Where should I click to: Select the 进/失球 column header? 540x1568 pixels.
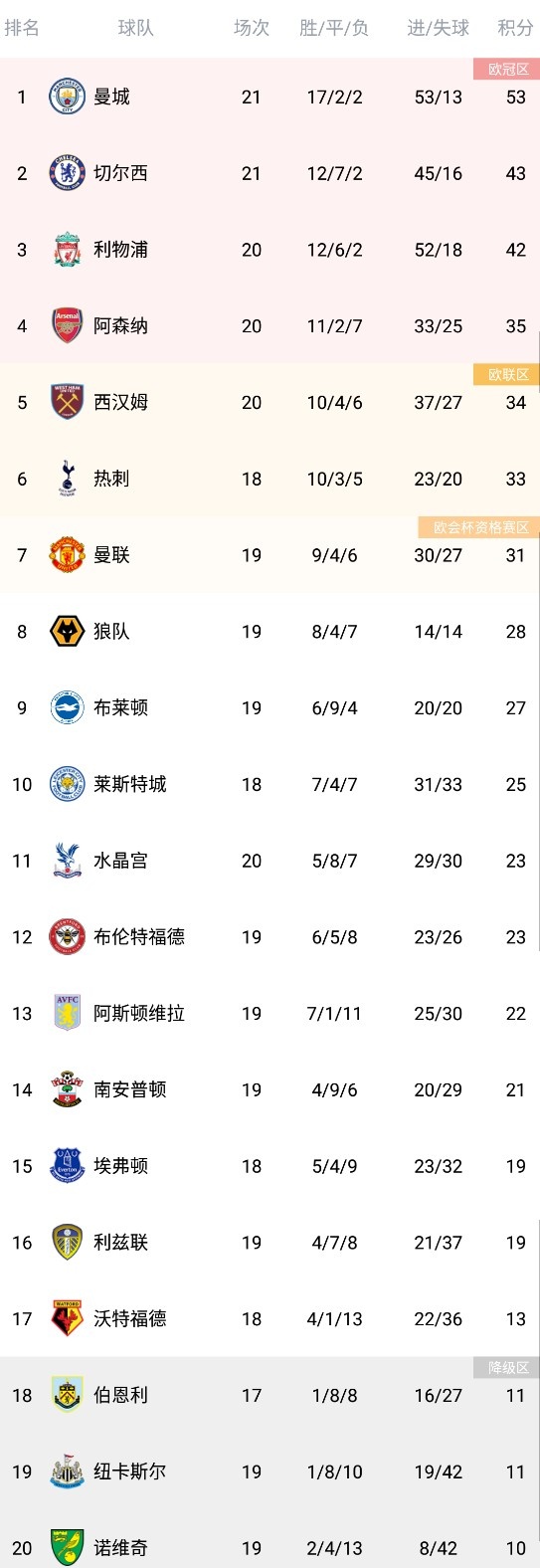[x=439, y=28]
